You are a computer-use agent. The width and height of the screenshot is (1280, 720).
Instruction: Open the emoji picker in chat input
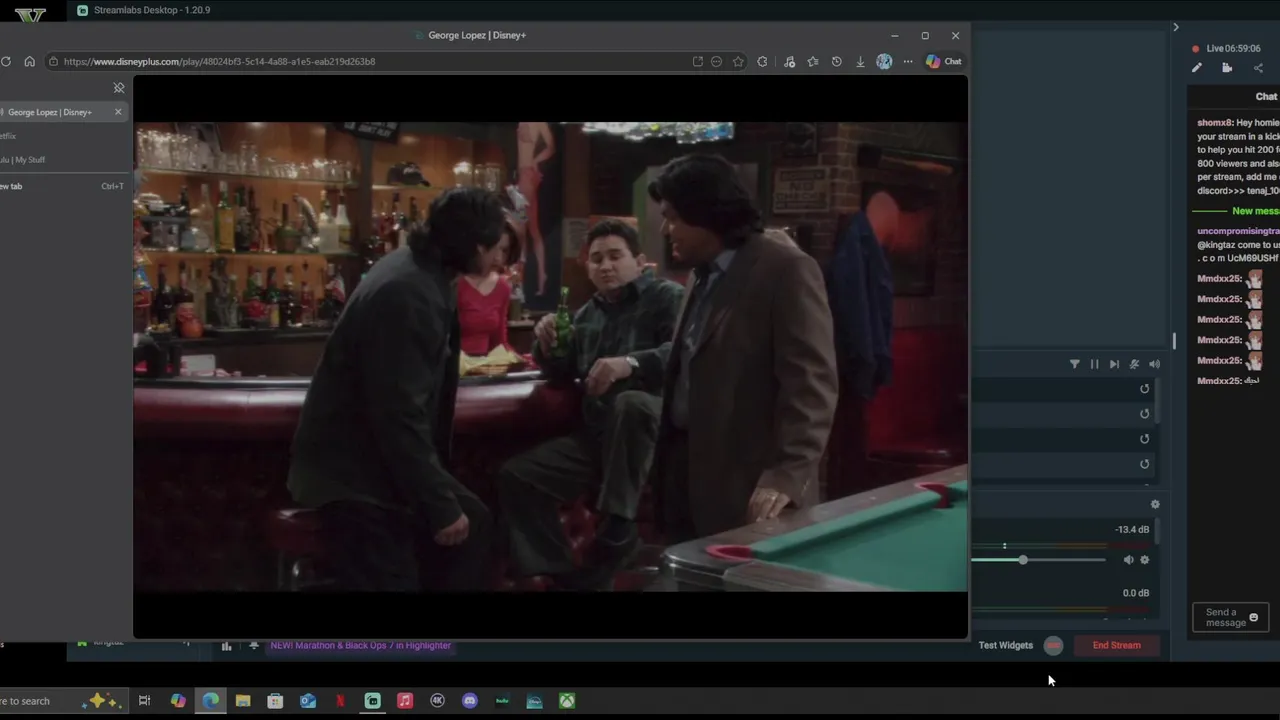click(1254, 617)
